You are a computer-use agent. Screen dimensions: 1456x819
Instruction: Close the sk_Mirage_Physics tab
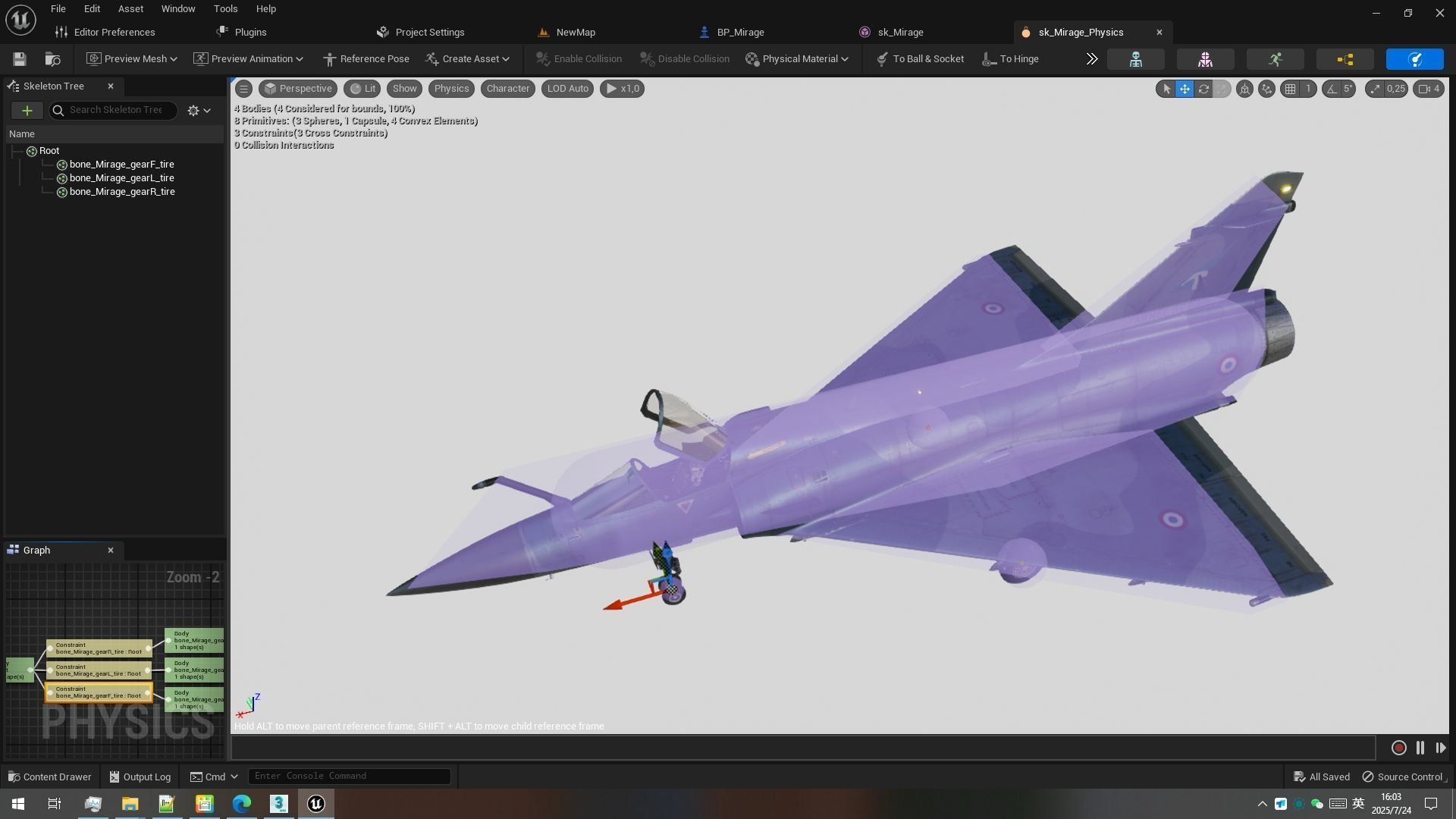click(1159, 33)
